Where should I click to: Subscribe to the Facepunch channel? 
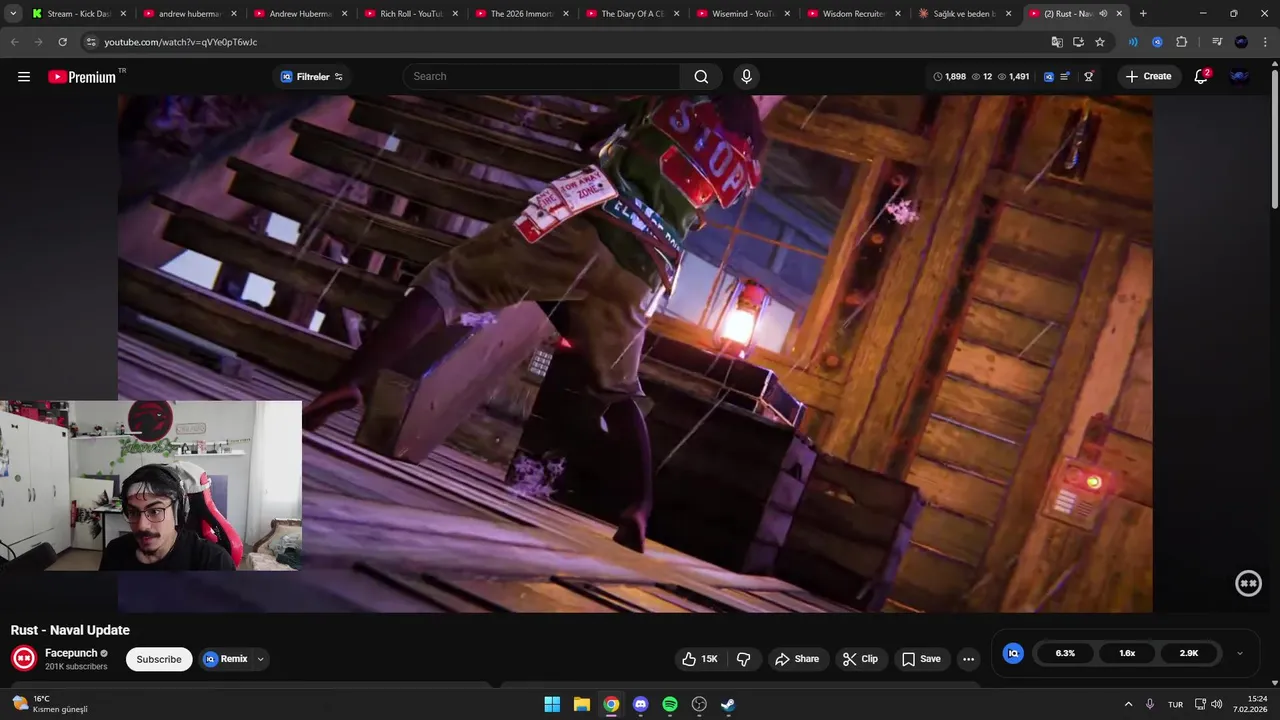pyautogui.click(x=159, y=659)
